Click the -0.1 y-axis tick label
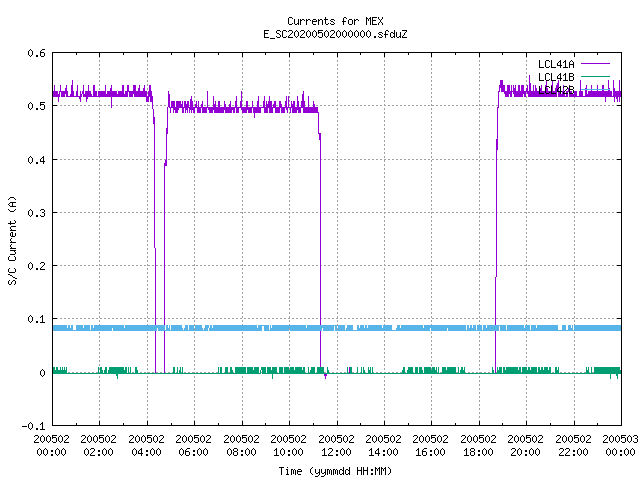 (33, 426)
